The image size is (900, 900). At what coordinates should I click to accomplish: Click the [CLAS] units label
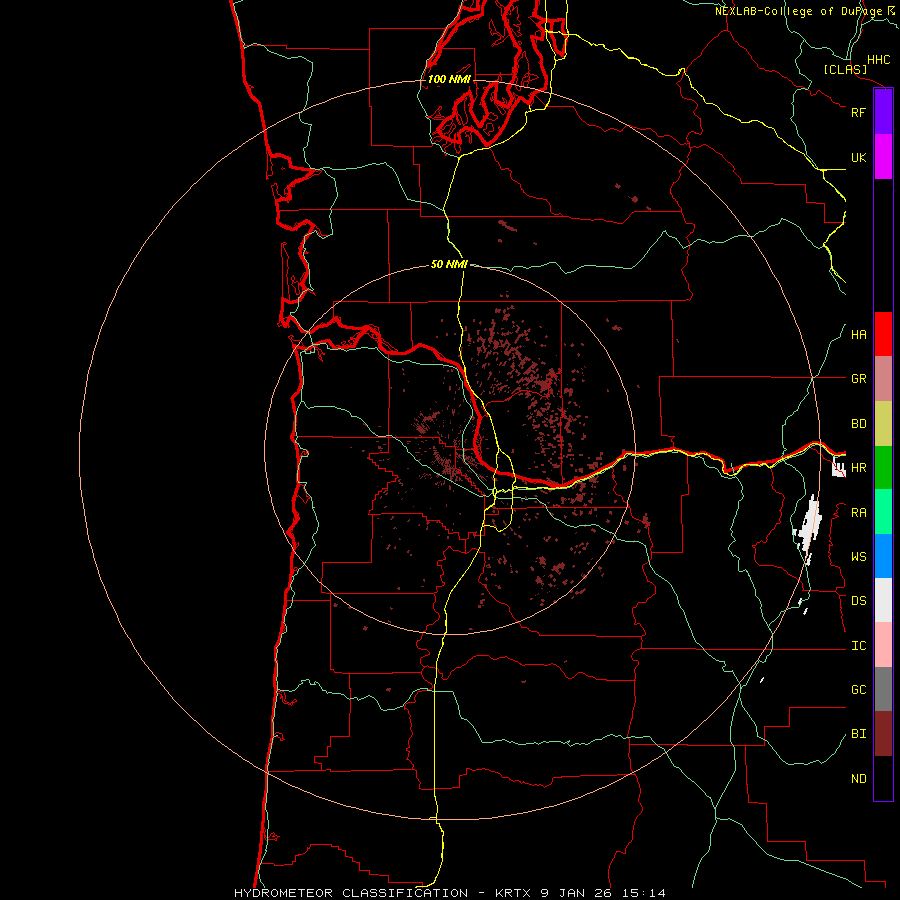[845, 69]
